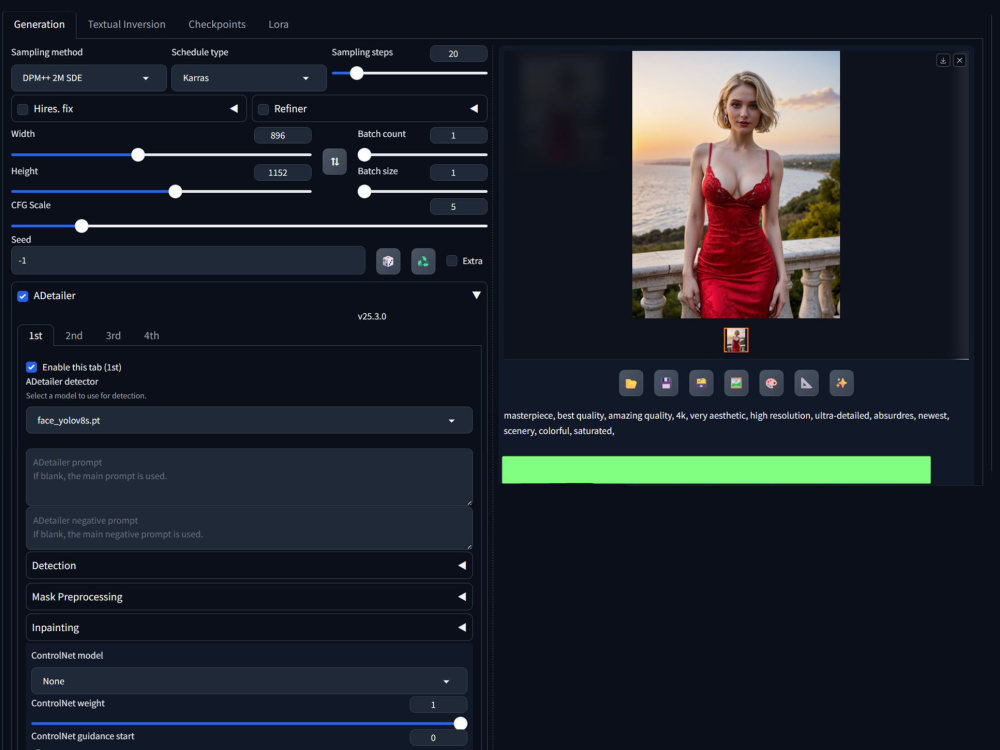This screenshot has height=750, width=1000.
Task: Uncheck the ADetailer checkbox
Action: pos(23,296)
